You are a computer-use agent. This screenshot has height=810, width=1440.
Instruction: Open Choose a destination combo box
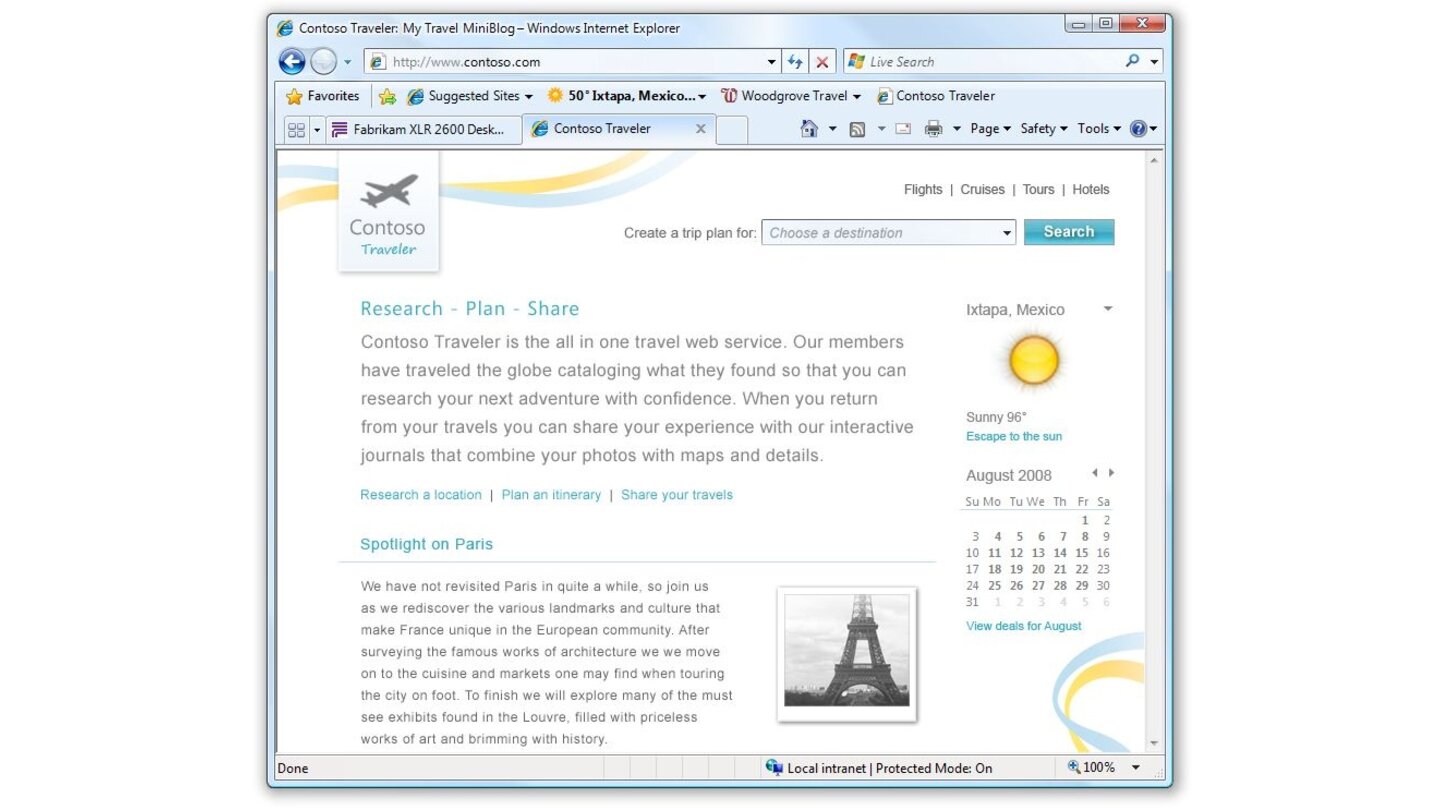(889, 233)
